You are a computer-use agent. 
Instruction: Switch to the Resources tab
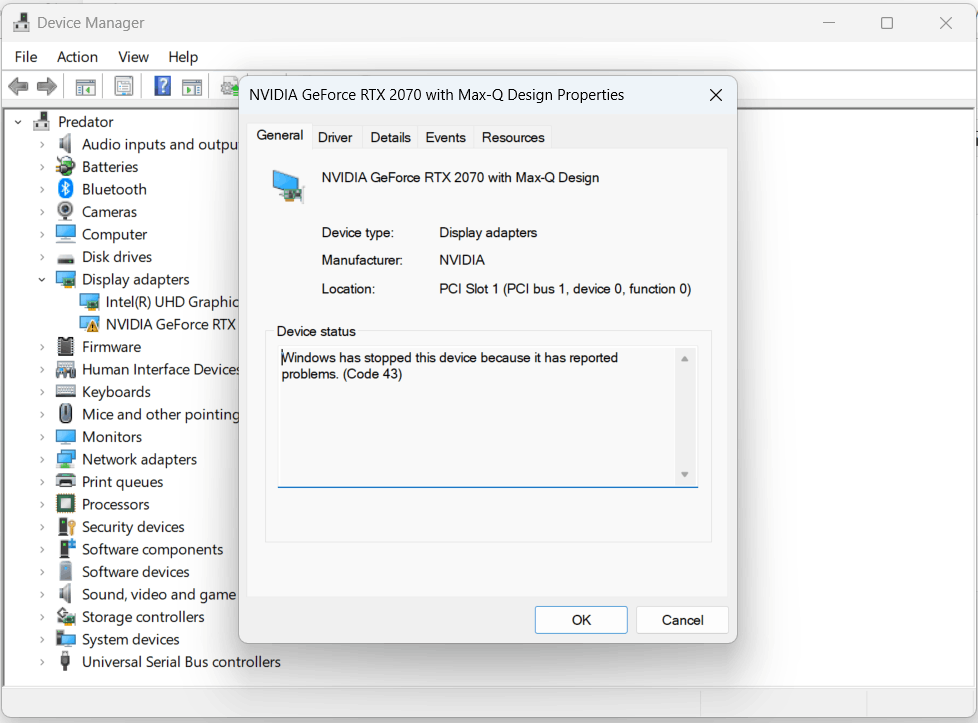click(513, 137)
